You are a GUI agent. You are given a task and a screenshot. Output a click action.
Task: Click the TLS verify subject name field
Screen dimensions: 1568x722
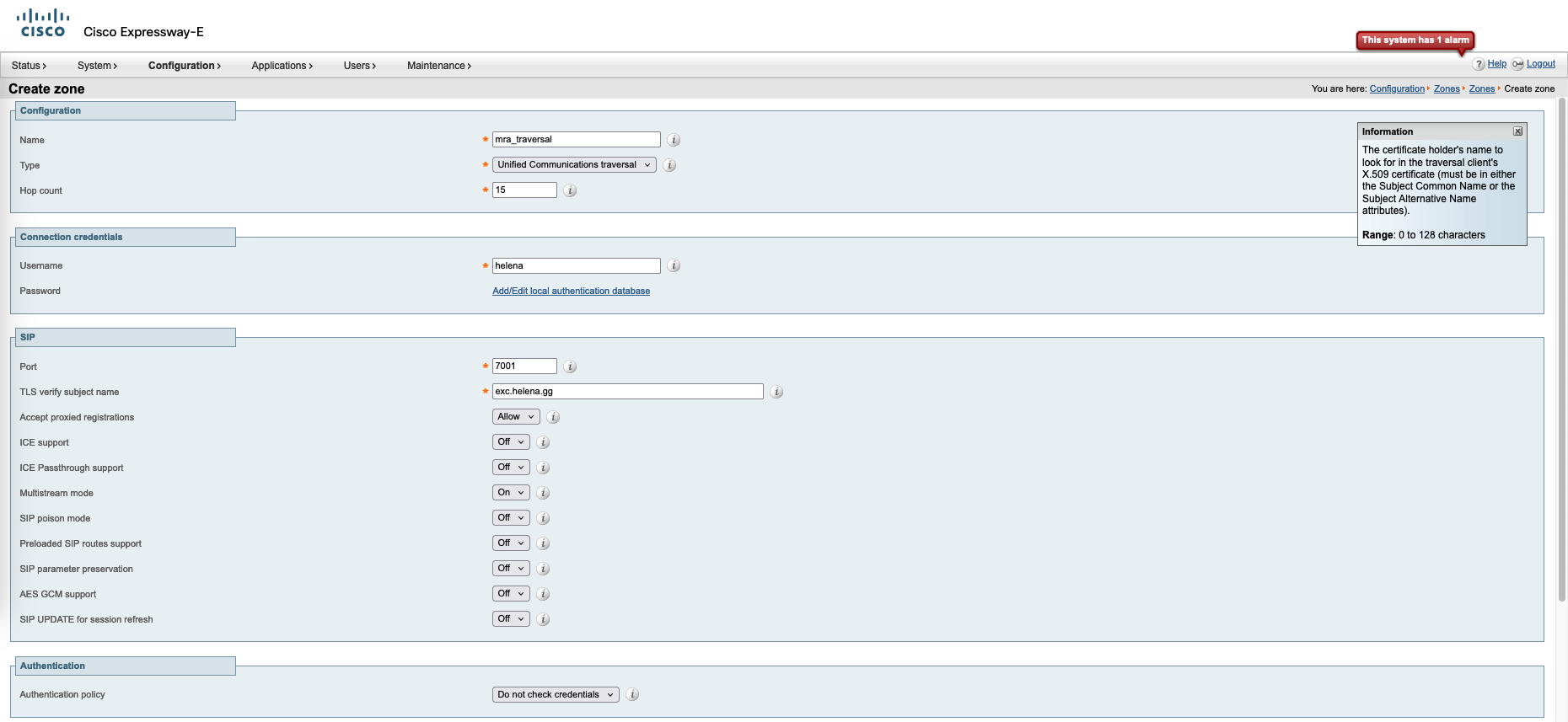pos(627,392)
